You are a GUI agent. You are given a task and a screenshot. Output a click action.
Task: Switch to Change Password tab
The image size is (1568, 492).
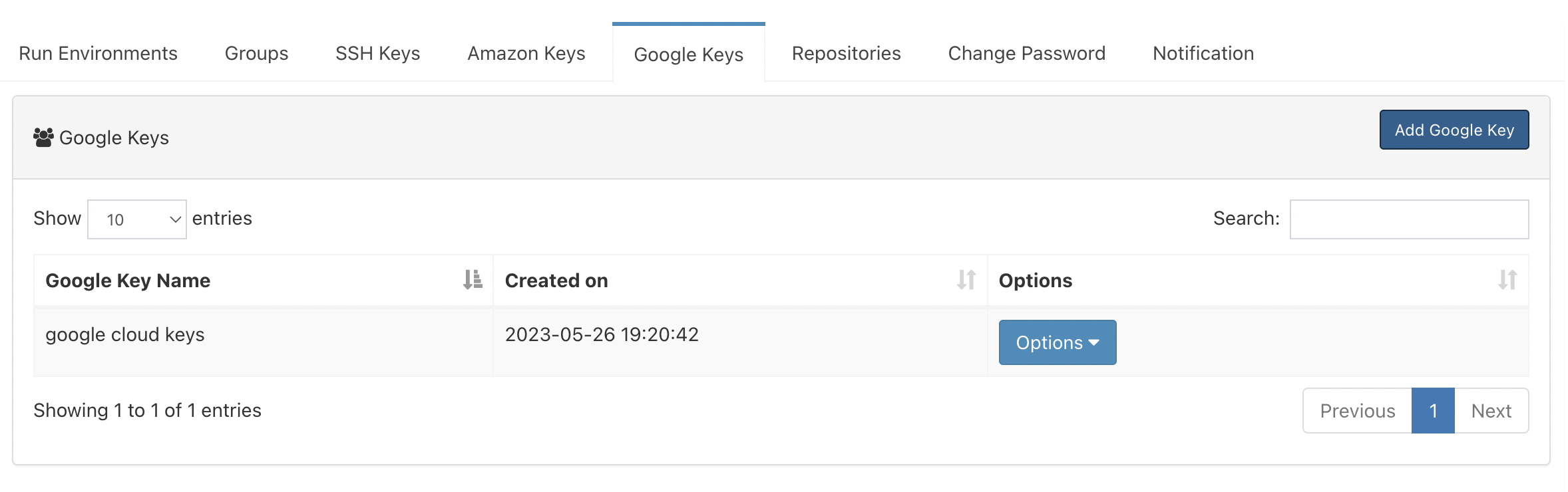(1027, 53)
